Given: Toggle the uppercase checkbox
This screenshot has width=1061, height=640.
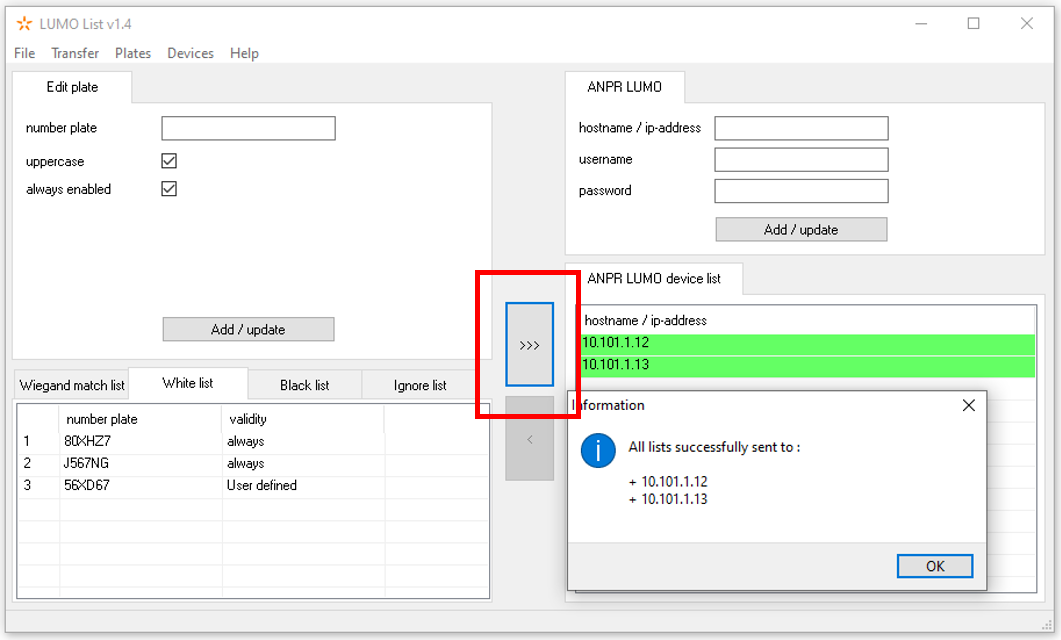Looking at the screenshot, I should (x=169, y=161).
